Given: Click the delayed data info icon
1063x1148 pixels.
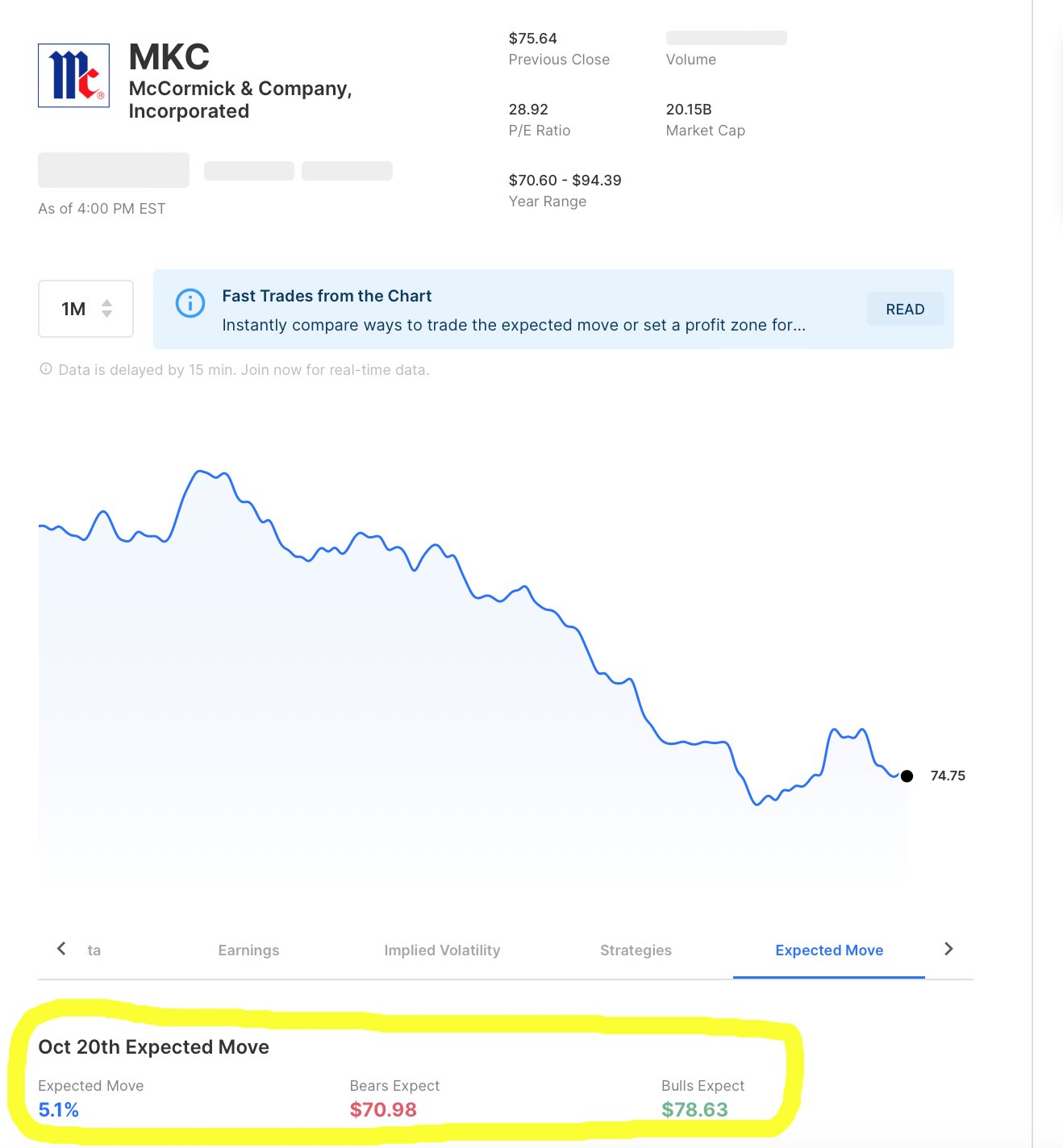Looking at the screenshot, I should click(x=46, y=369).
